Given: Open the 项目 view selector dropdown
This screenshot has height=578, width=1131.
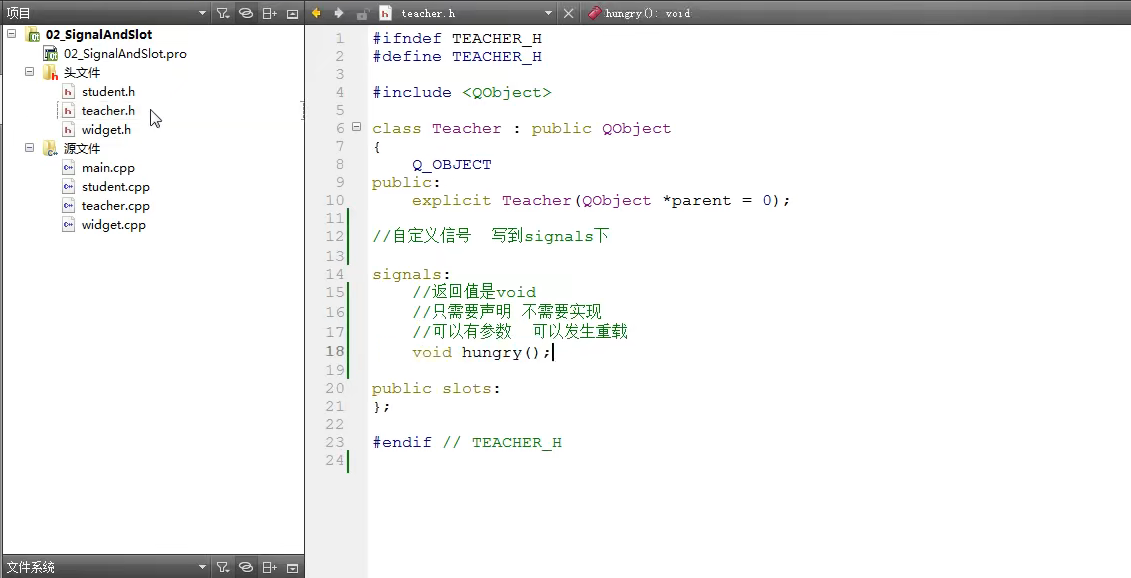Looking at the screenshot, I should click(x=202, y=13).
